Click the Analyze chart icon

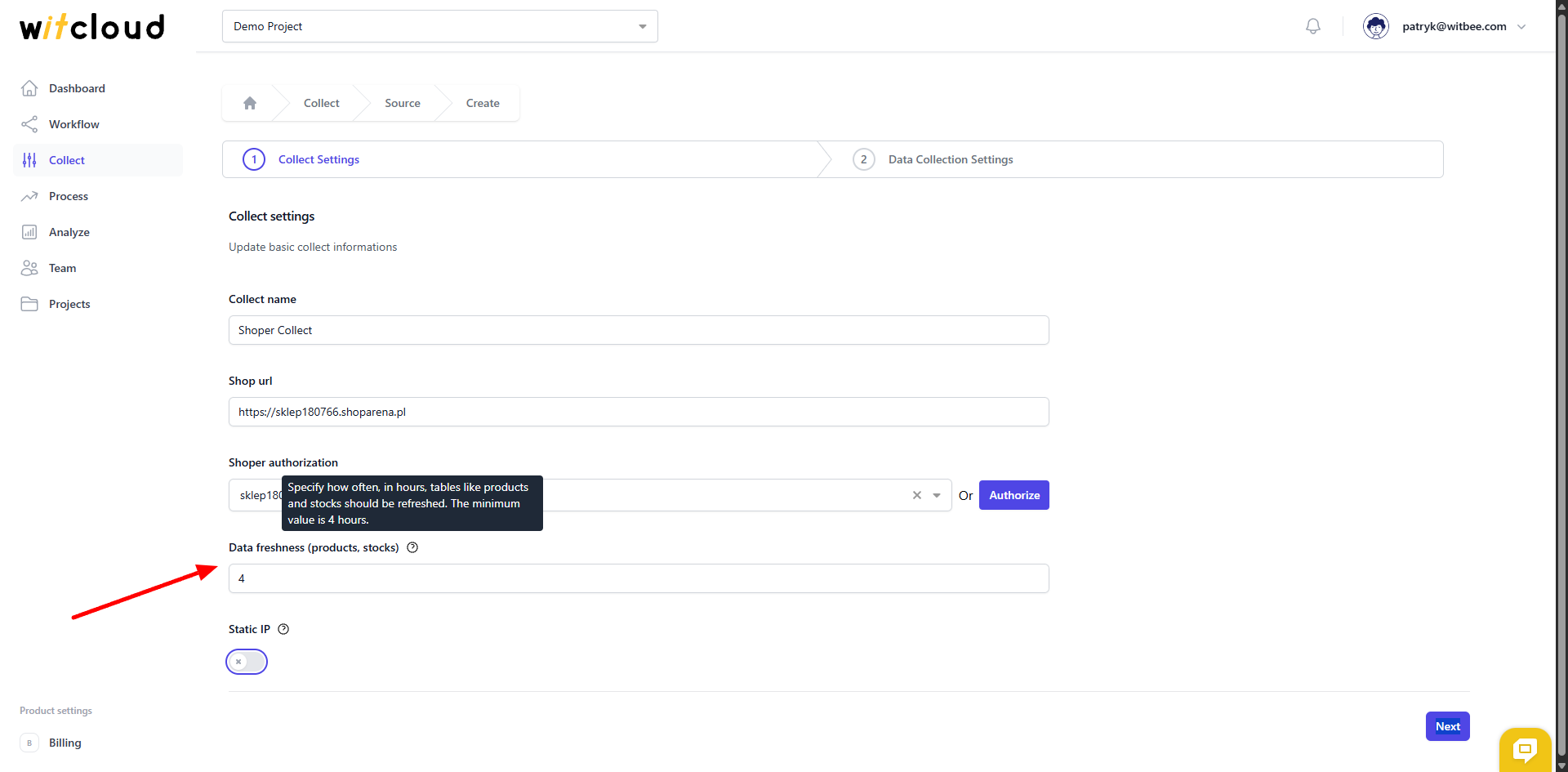pyautogui.click(x=29, y=232)
